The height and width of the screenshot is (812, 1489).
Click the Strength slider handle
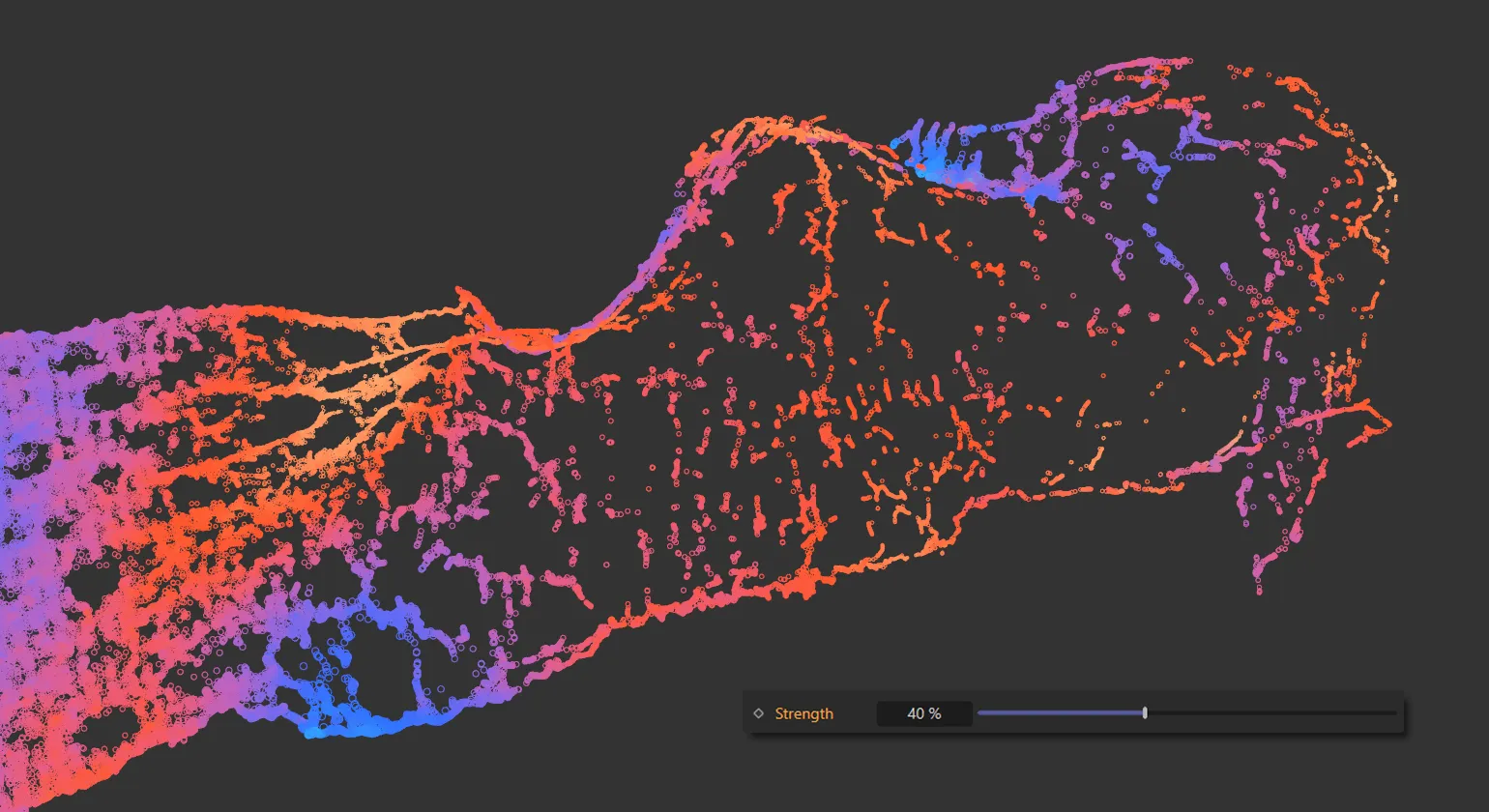(1145, 713)
